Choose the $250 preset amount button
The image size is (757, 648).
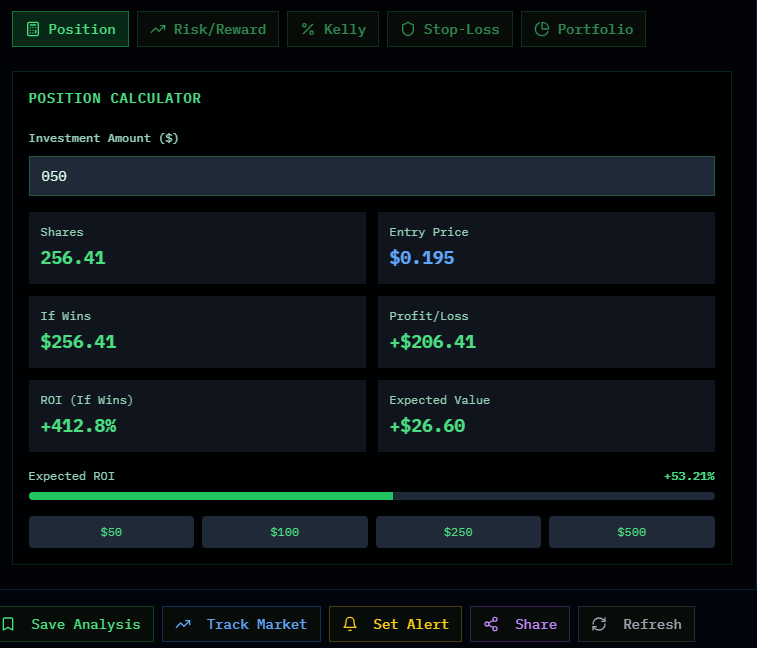point(458,532)
